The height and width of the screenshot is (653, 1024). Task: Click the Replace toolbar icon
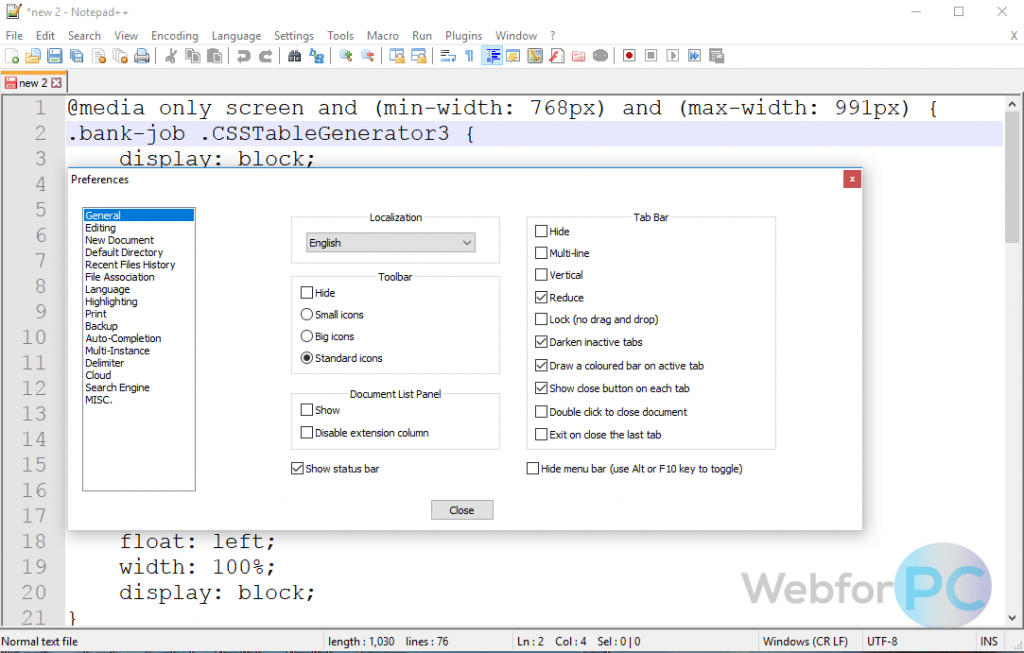[x=318, y=56]
